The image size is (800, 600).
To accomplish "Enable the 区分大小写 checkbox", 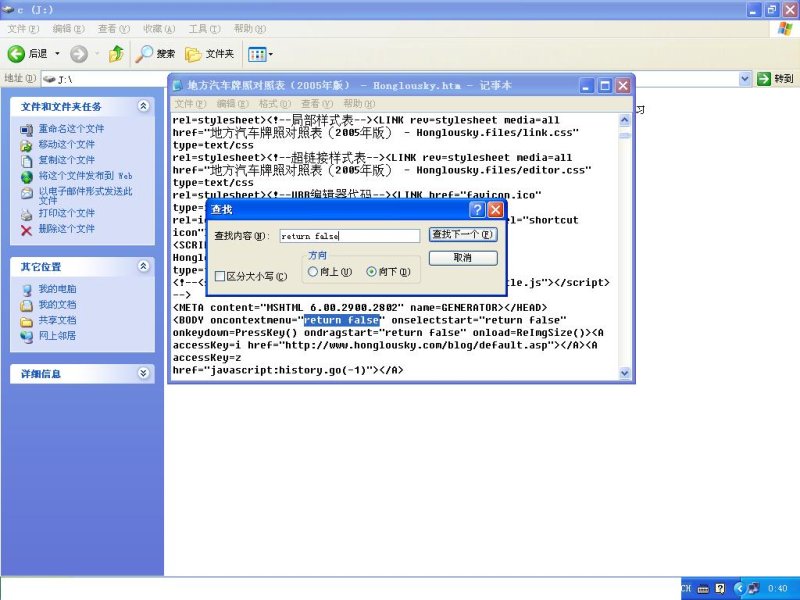I will 220,276.
